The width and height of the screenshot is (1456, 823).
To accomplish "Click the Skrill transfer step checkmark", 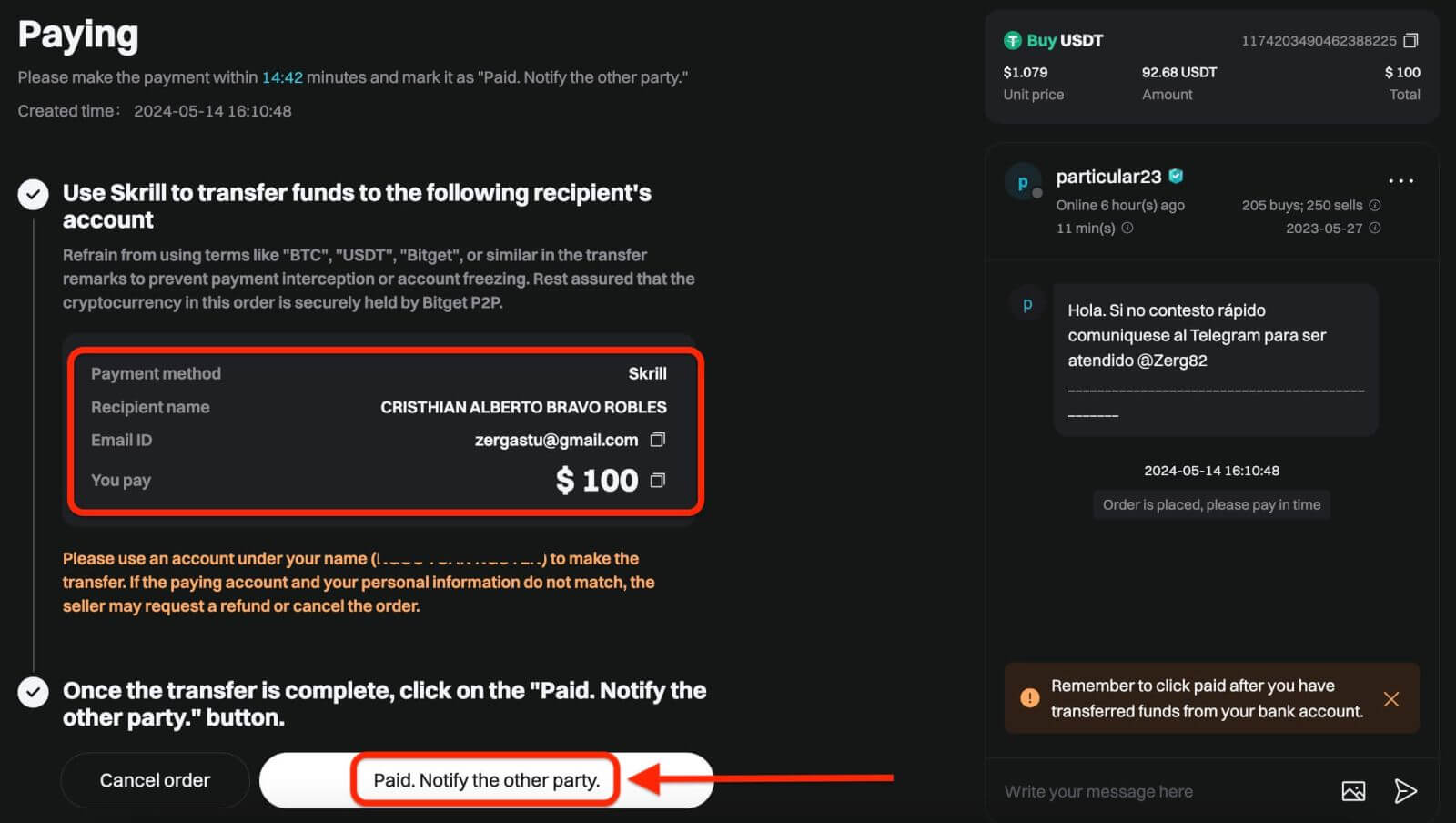I will click(x=34, y=194).
